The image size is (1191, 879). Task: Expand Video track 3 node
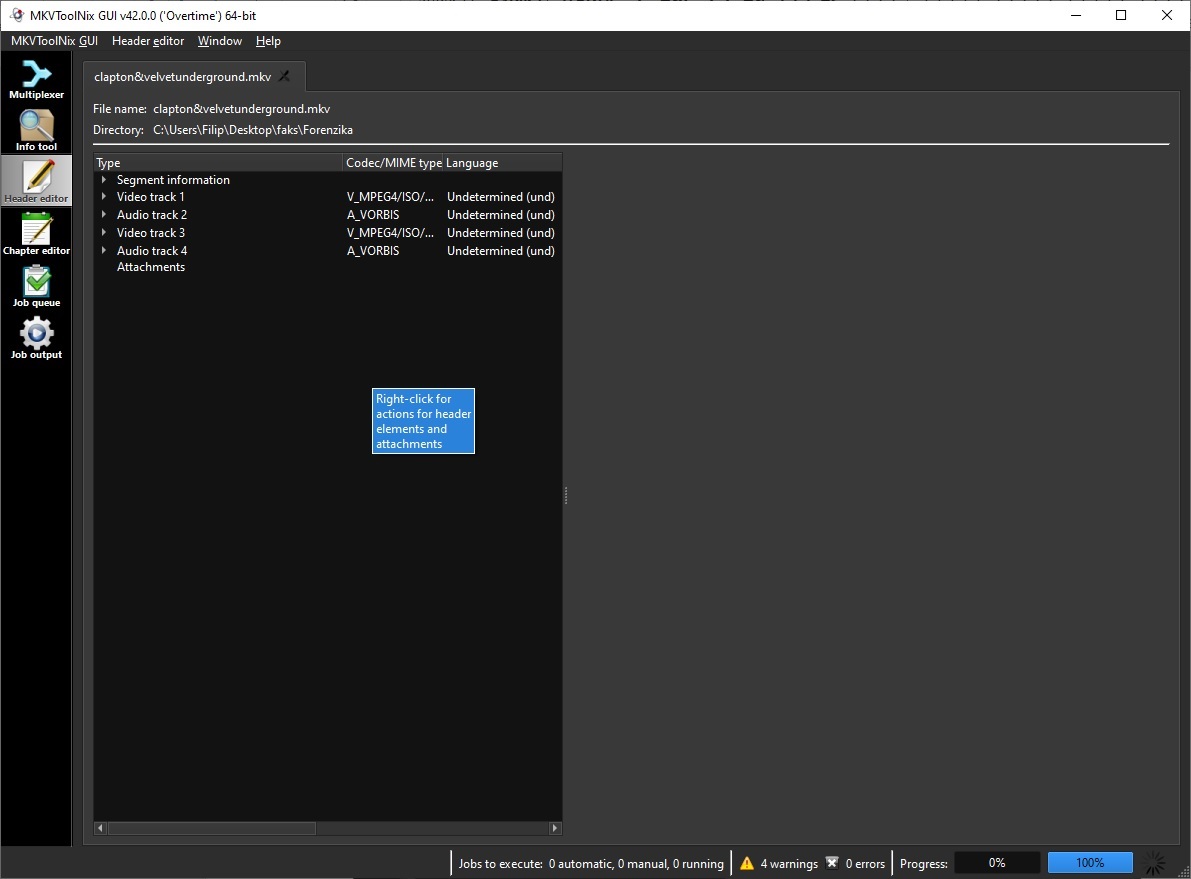(104, 233)
